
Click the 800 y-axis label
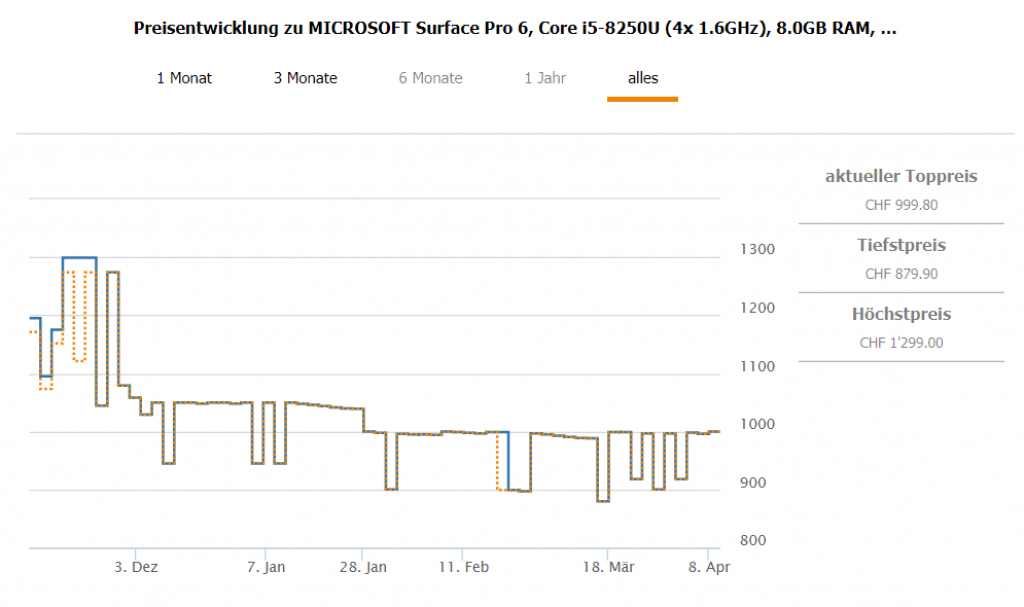[753, 541]
